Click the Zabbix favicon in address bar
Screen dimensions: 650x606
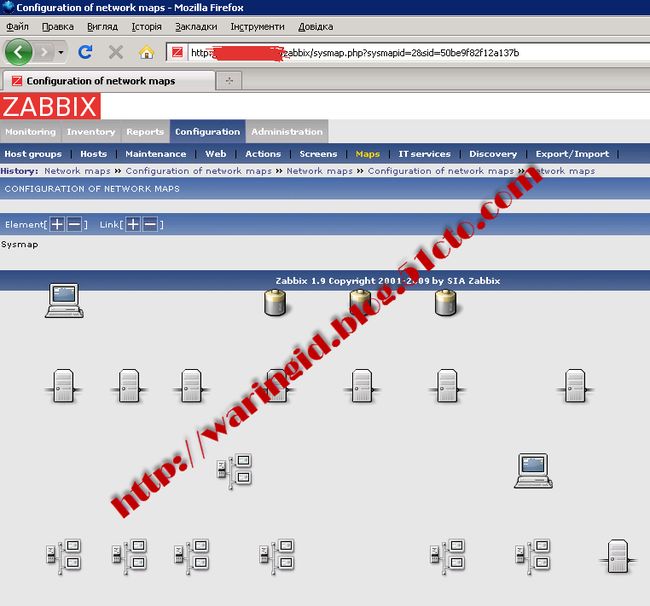click(177, 53)
